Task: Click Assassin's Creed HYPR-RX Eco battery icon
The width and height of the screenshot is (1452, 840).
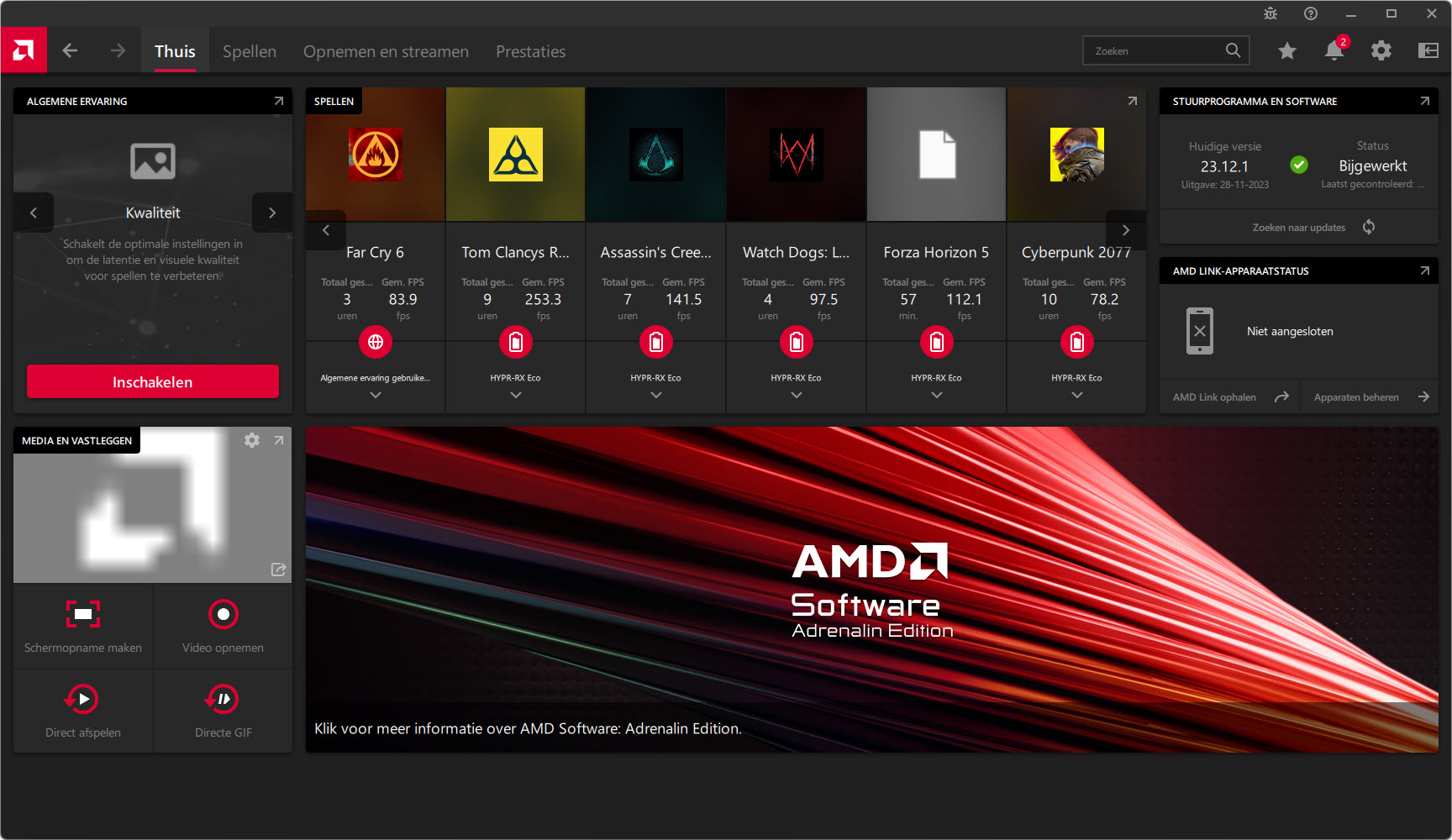Action: pos(656,342)
